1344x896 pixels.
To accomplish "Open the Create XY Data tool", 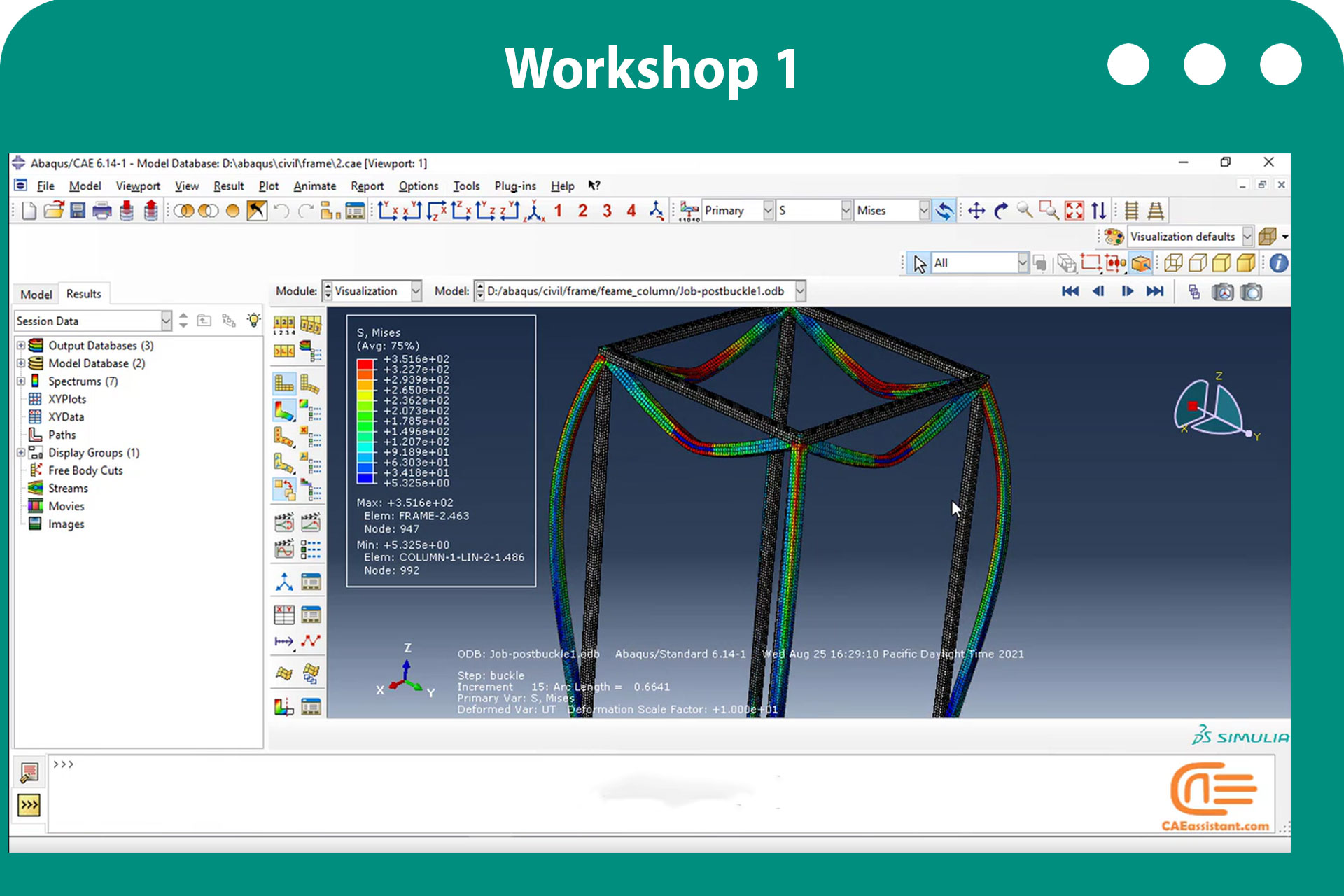I will (284, 615).
